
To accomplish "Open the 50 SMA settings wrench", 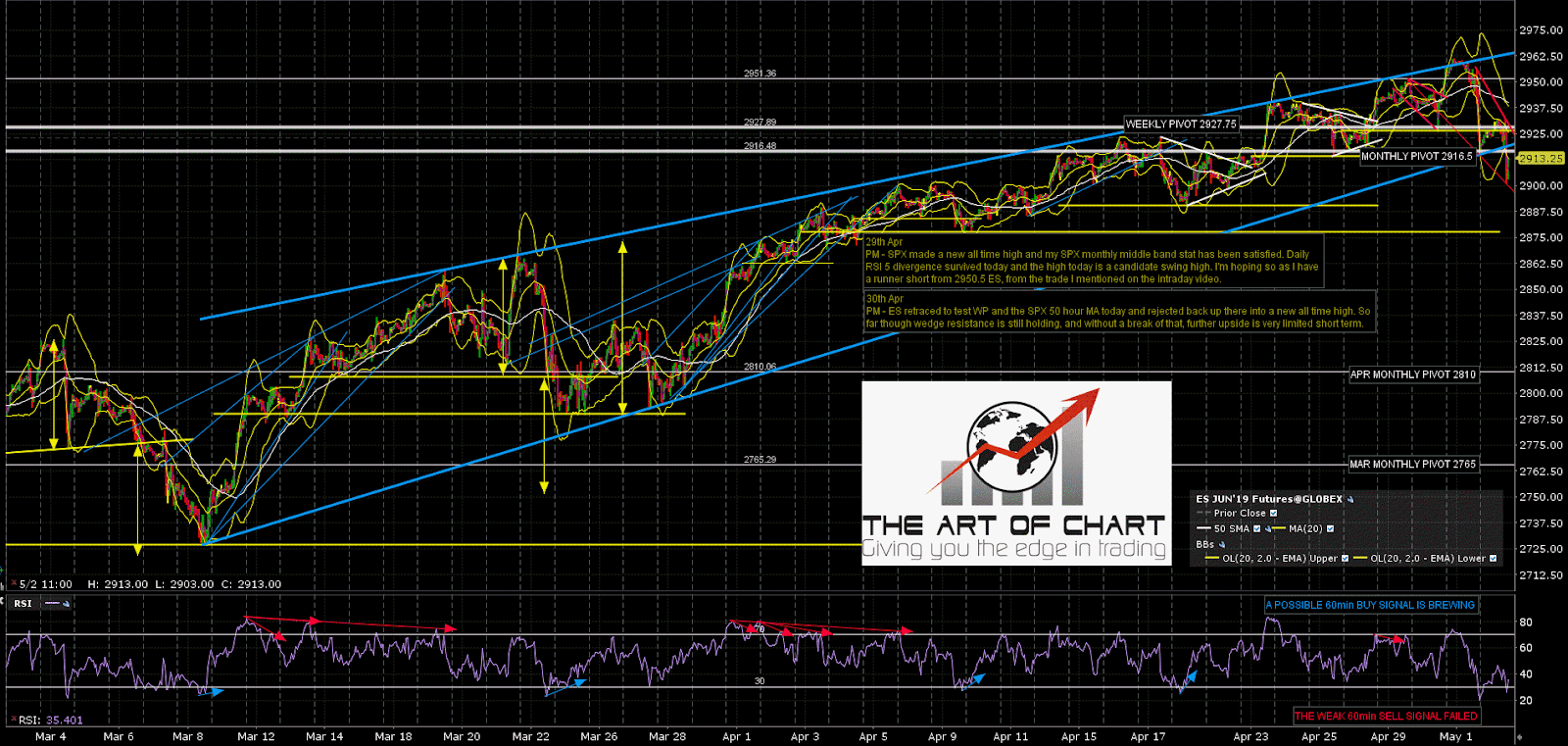I will (1268, 528).
